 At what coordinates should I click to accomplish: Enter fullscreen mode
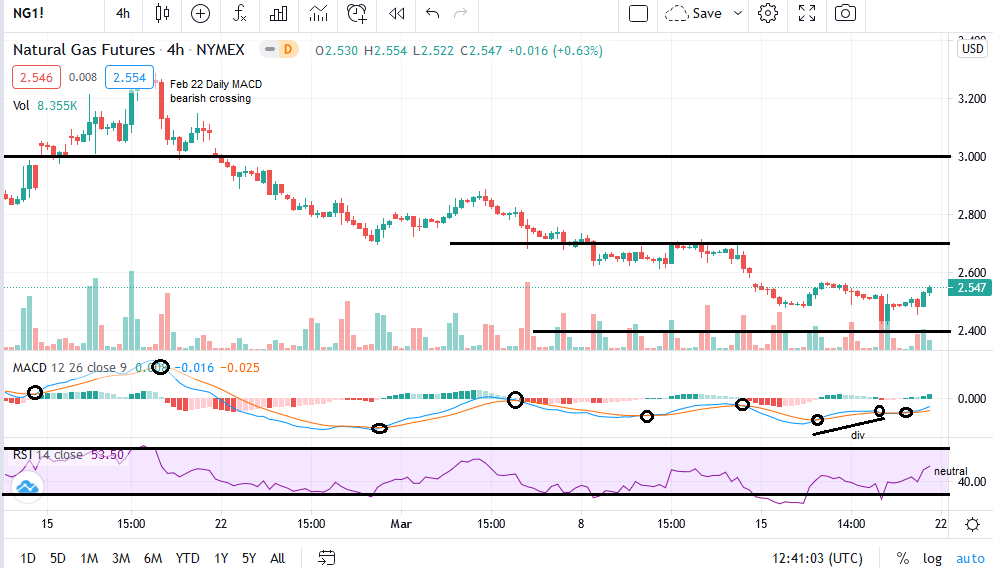tap(807, 13)
